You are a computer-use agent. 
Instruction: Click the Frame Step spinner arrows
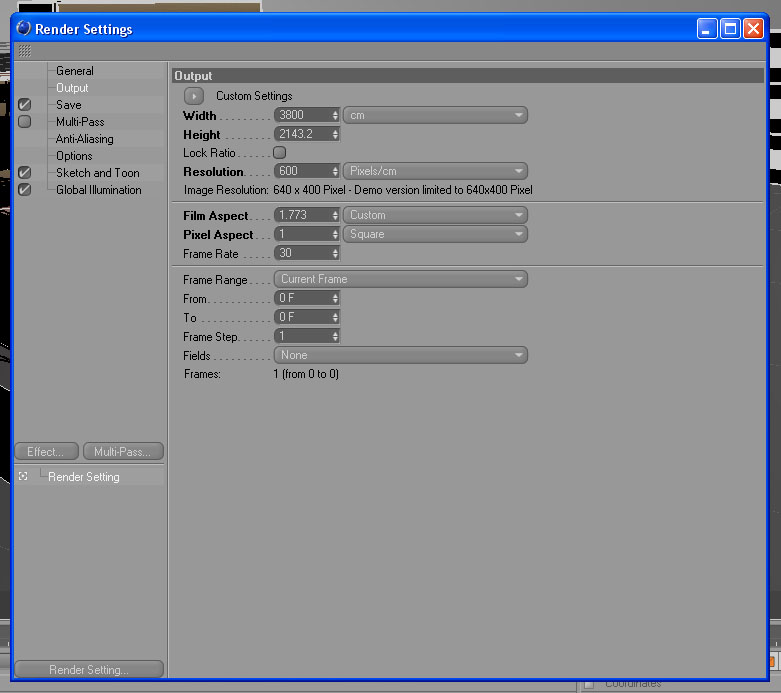(x=335, y=336)
